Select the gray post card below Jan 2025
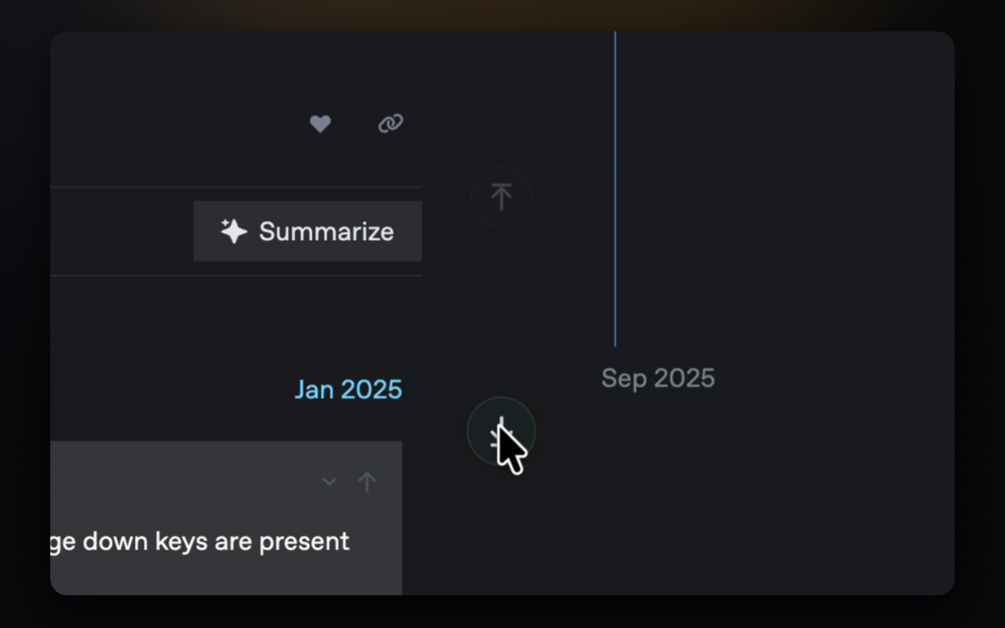 coord(226,518)
